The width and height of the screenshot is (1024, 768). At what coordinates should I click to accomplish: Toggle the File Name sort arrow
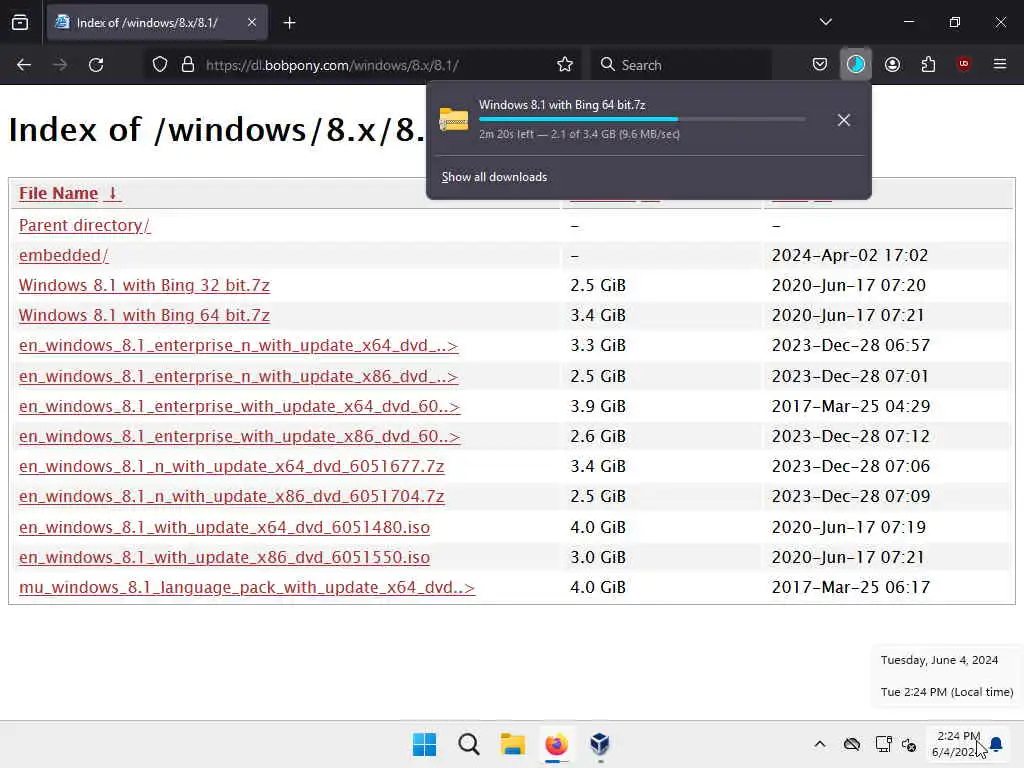112,193
